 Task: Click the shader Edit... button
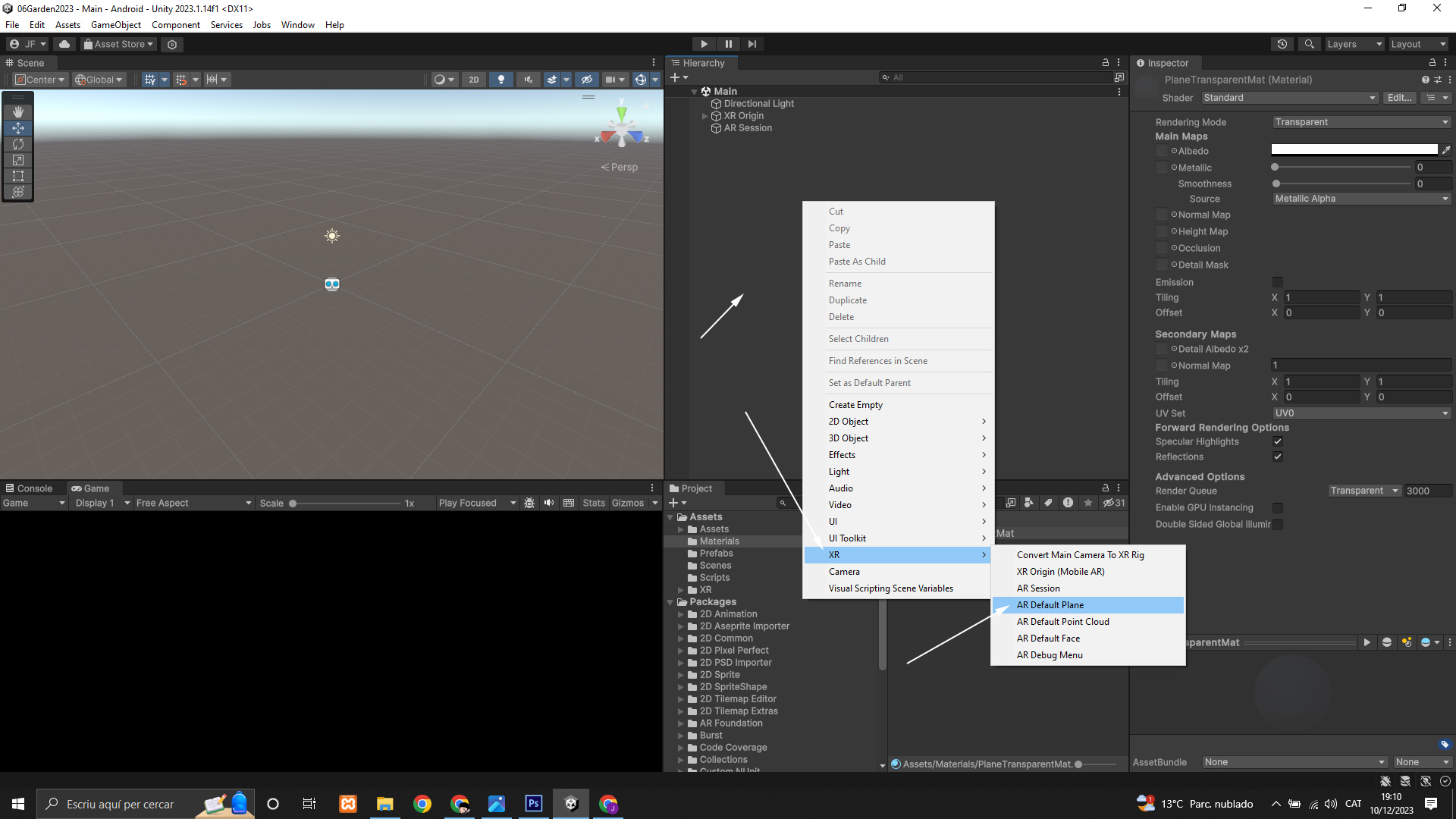tap(1398, 98)
